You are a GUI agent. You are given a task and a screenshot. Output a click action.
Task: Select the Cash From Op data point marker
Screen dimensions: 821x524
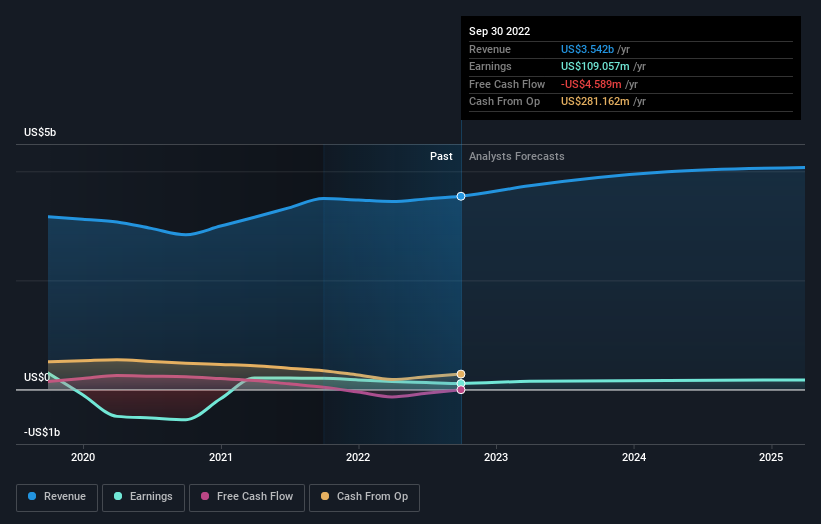click(x=461, y=374)
